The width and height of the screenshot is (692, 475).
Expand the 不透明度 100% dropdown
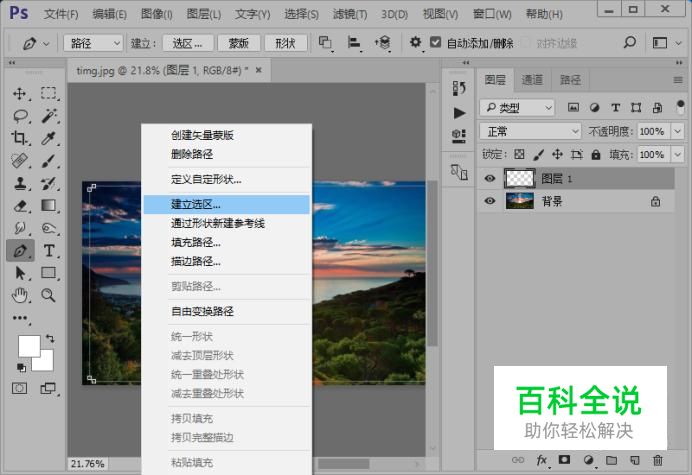coord(675,131)
